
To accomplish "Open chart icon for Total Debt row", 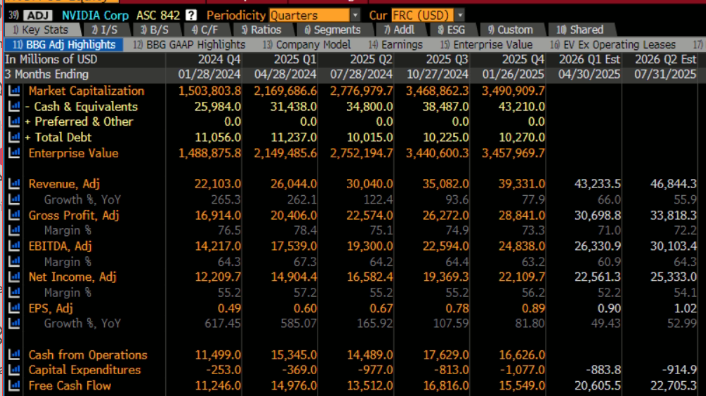I will click(14, 137).
